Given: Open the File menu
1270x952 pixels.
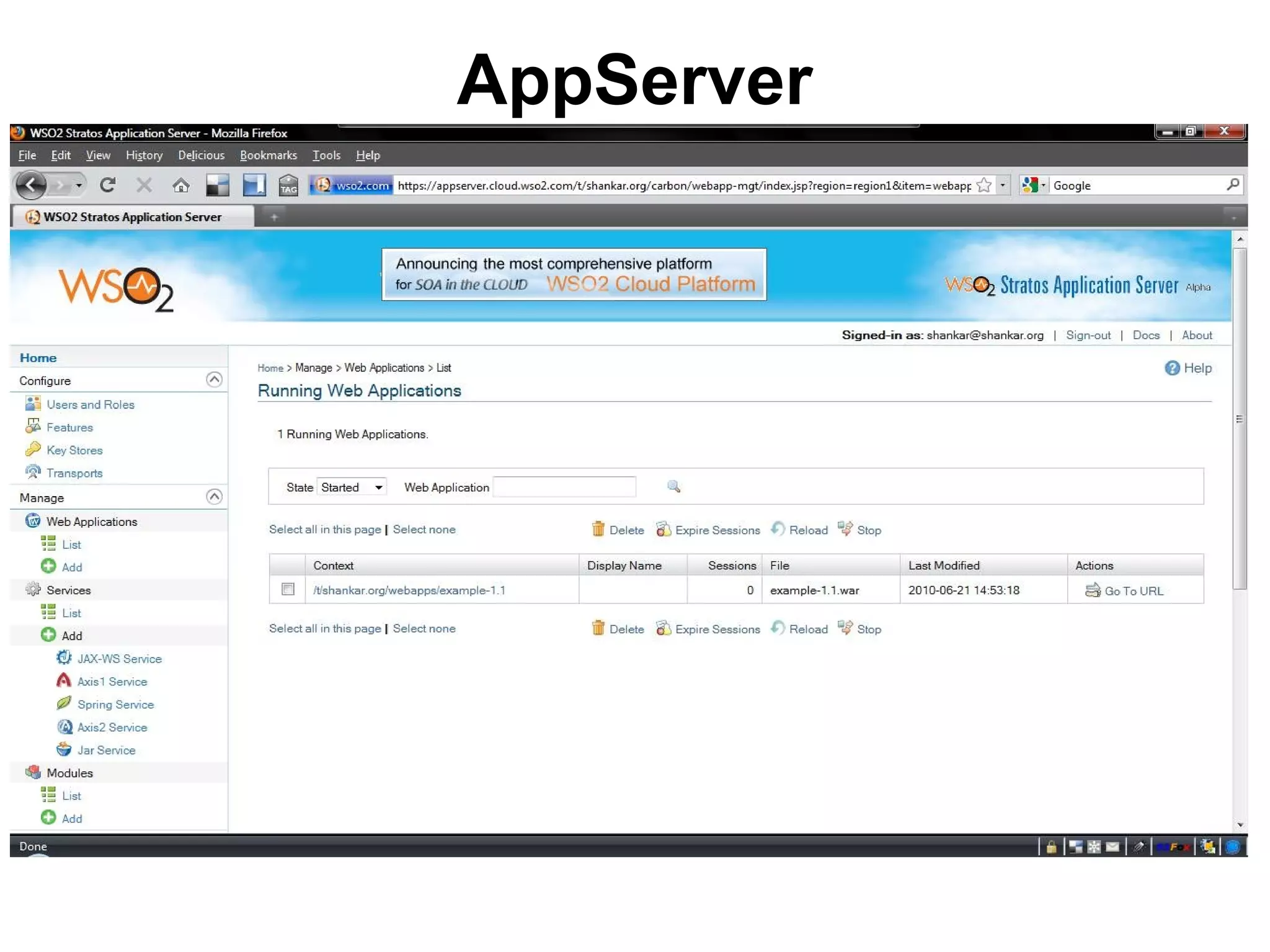Looking at the screenshot, I should (27, 155).
